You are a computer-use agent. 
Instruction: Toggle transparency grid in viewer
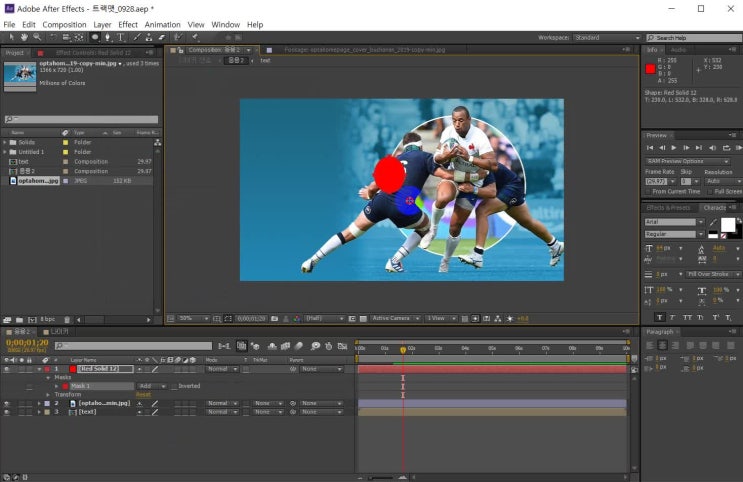363,318
